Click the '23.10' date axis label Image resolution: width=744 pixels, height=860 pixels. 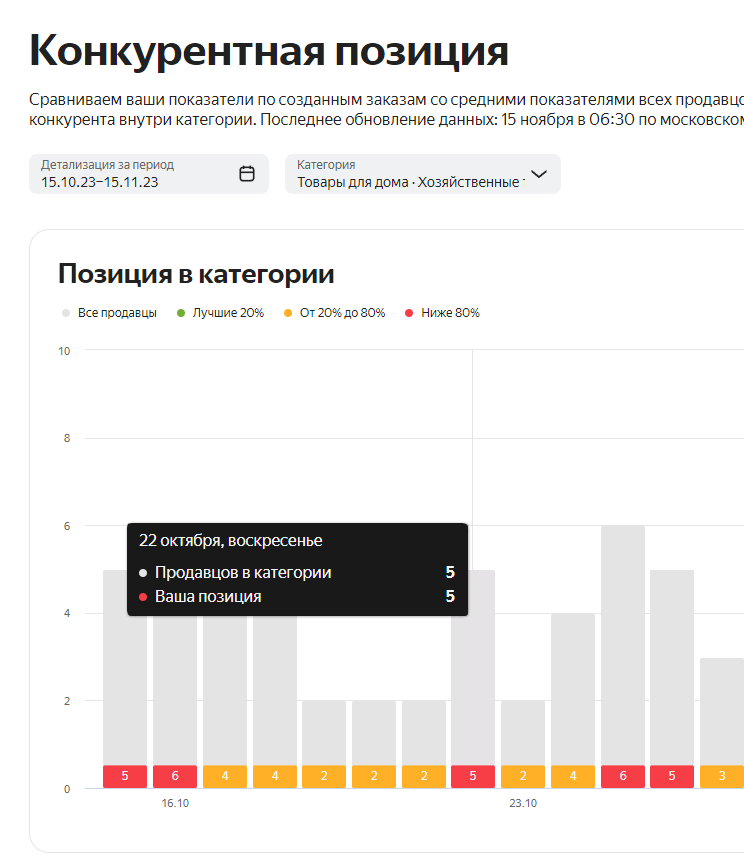pyautogui.click(x=523, y=803)
